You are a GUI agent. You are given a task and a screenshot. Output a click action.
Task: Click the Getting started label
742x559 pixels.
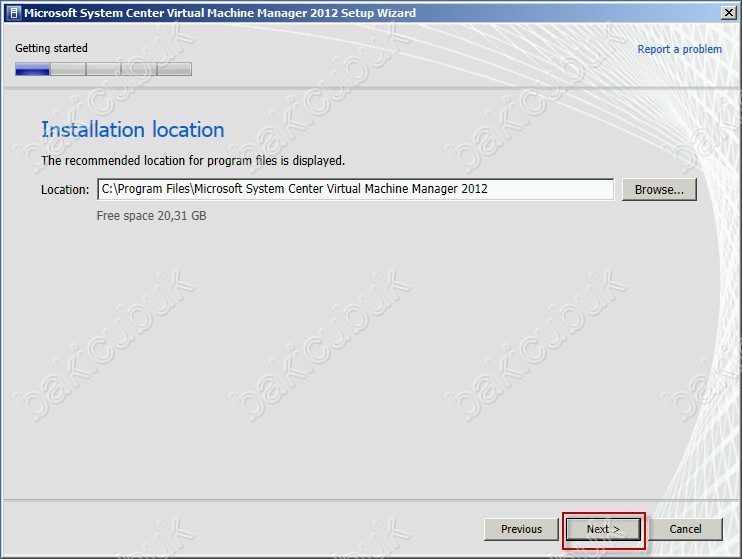coord(51,48)
